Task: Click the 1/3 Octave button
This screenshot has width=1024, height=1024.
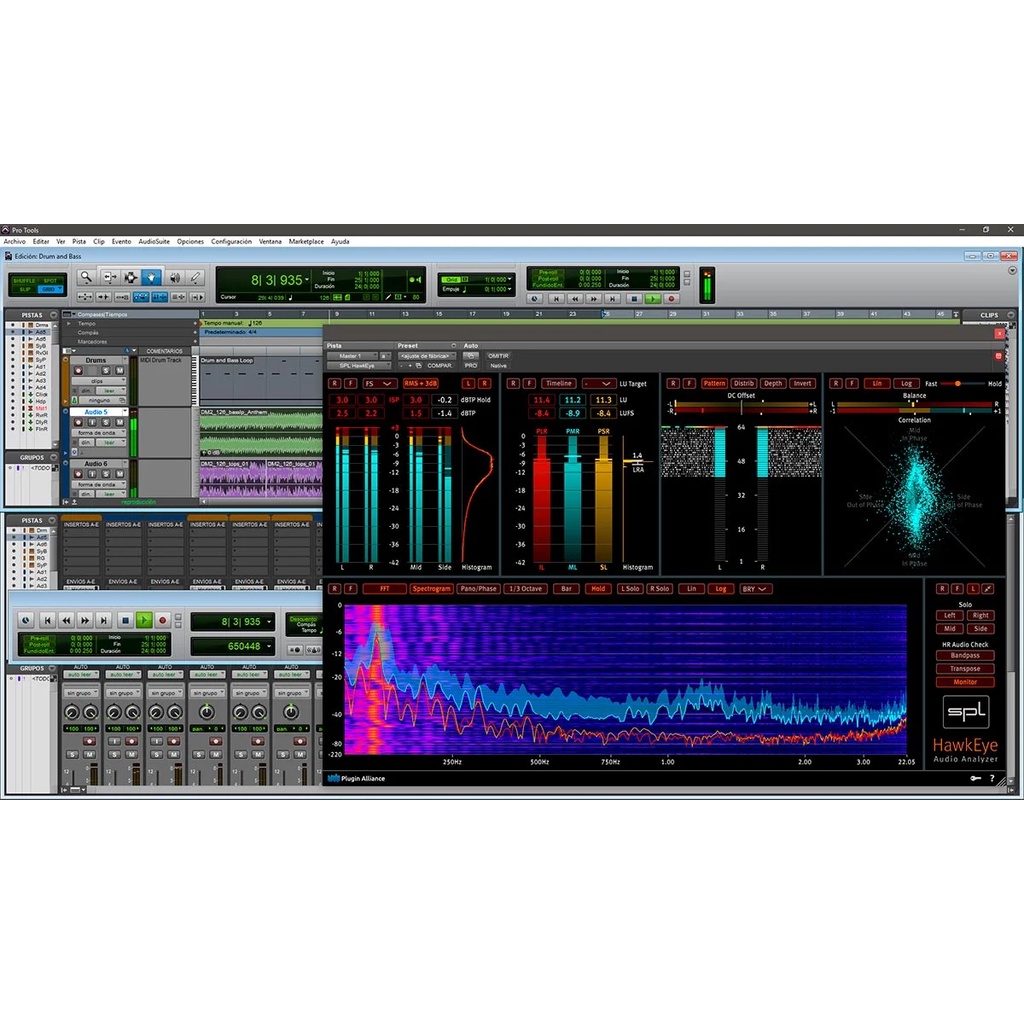Action: (526, 589)
